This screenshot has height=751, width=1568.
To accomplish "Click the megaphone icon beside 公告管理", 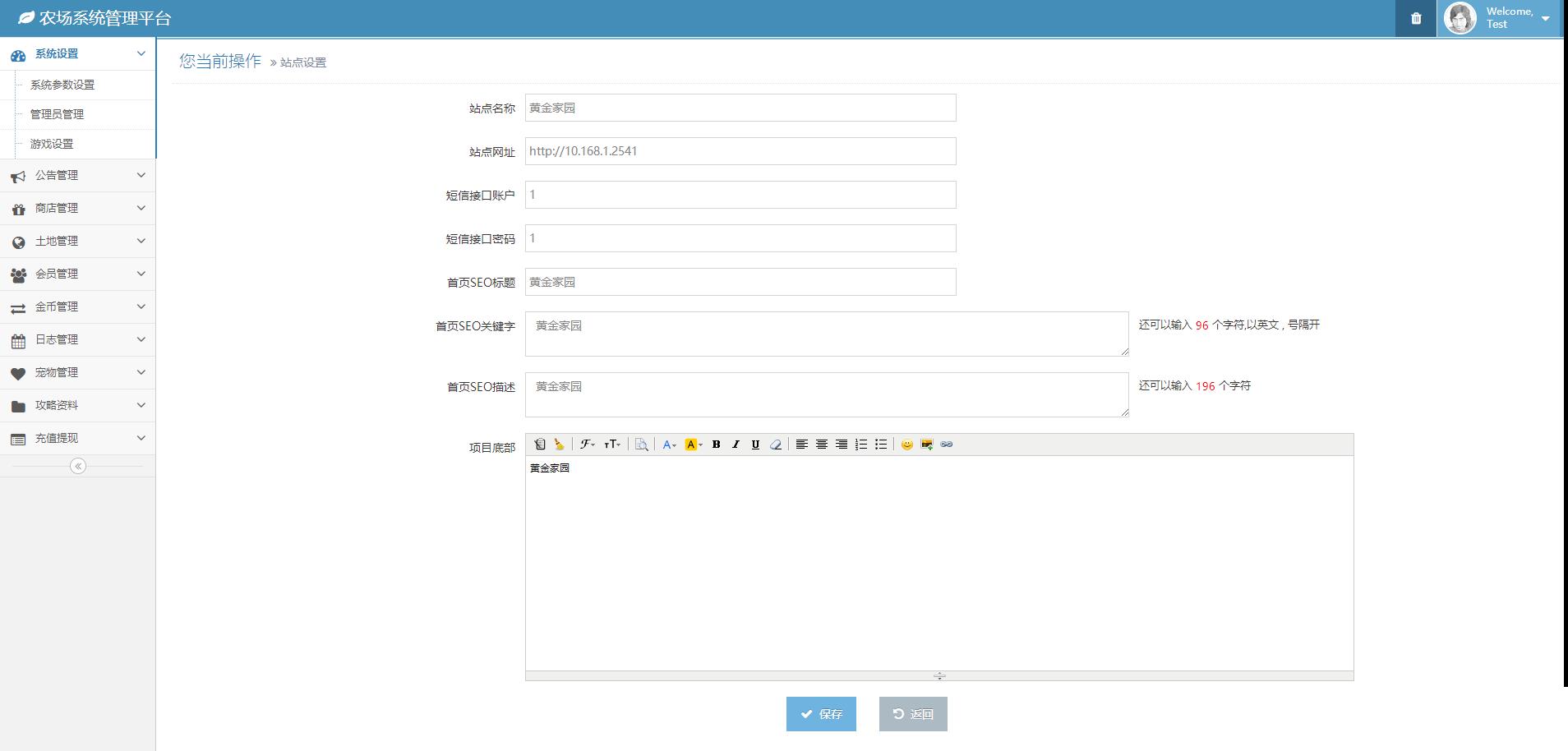I will pos(18,176).
